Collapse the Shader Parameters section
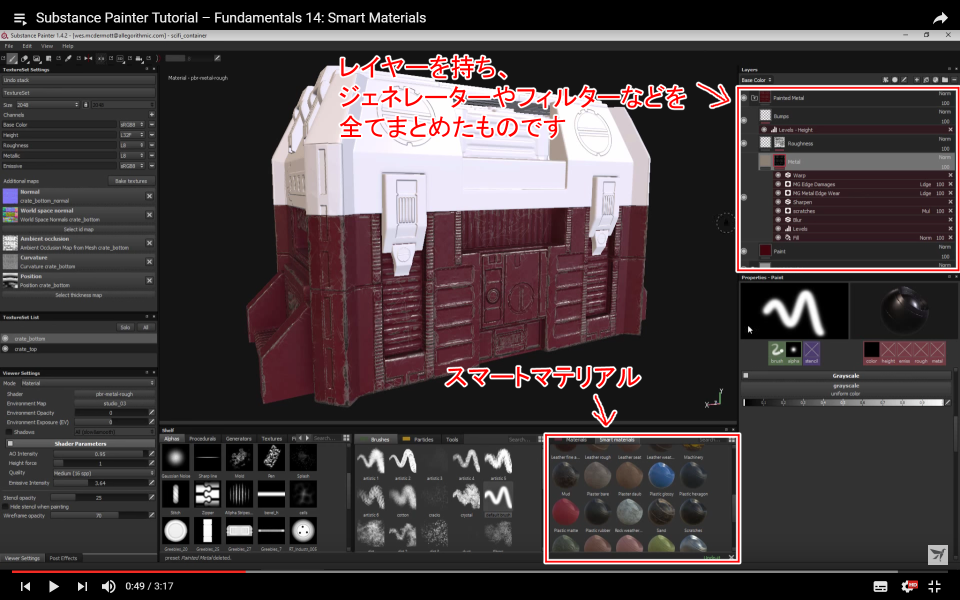This screenshot has height=600, width=960. point(10,443)
